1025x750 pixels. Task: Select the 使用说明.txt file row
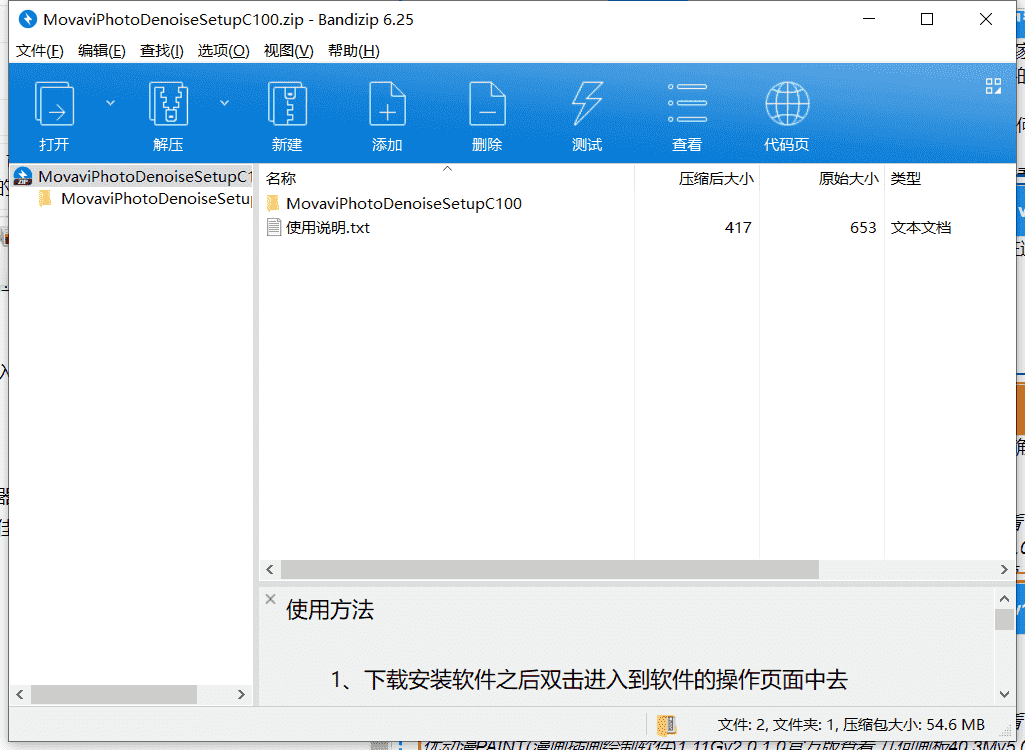coord(637,228)
